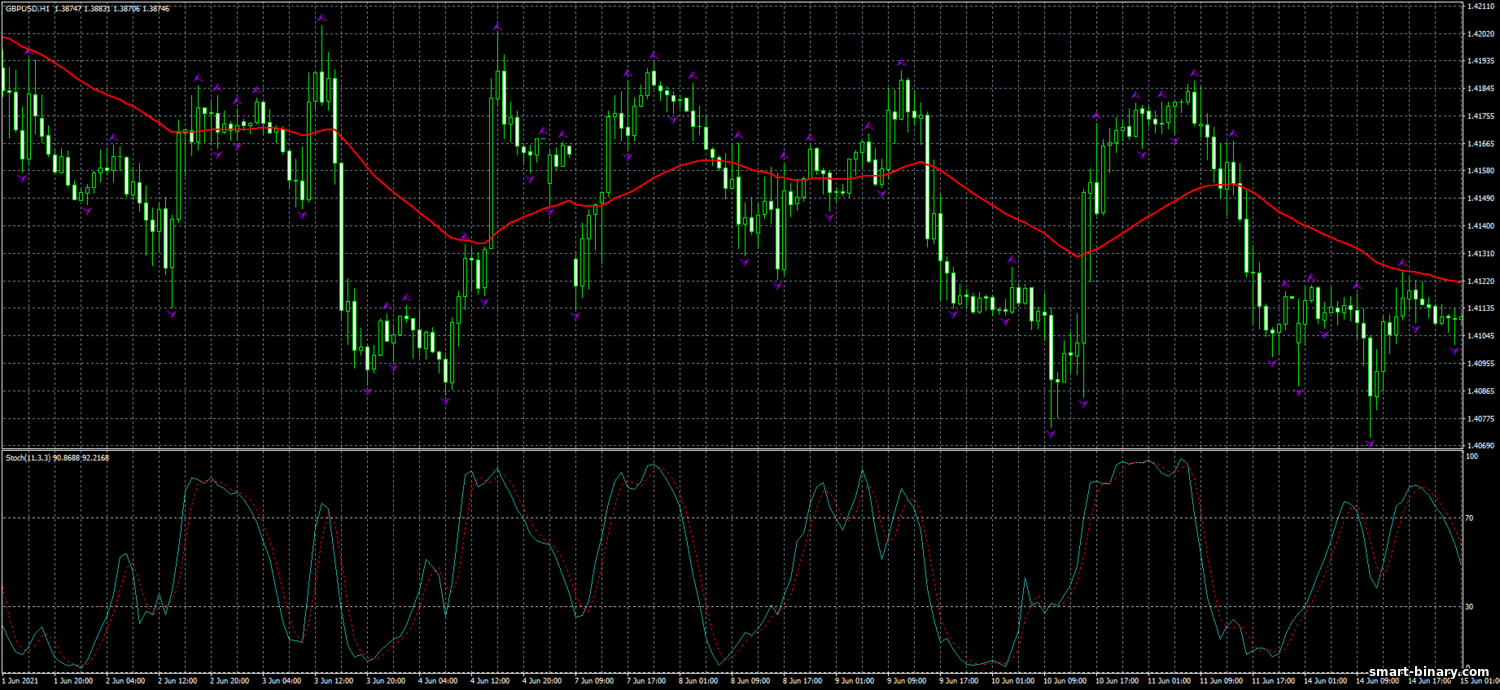Click the 11 Jun 09:00 time label

click(x=1219, y=681)
